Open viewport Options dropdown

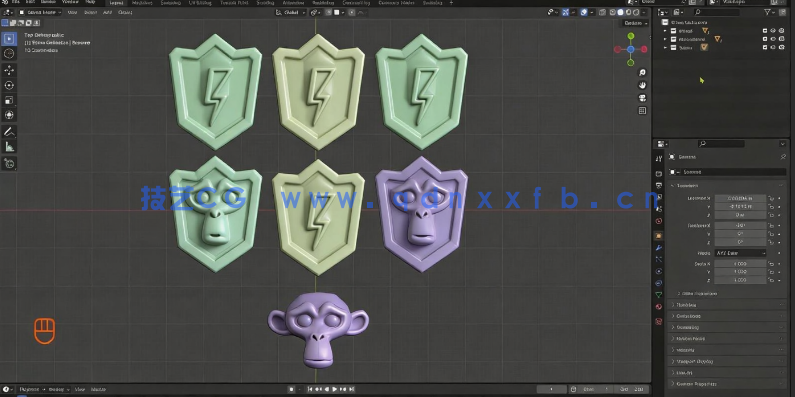click(x=636, y=23)
